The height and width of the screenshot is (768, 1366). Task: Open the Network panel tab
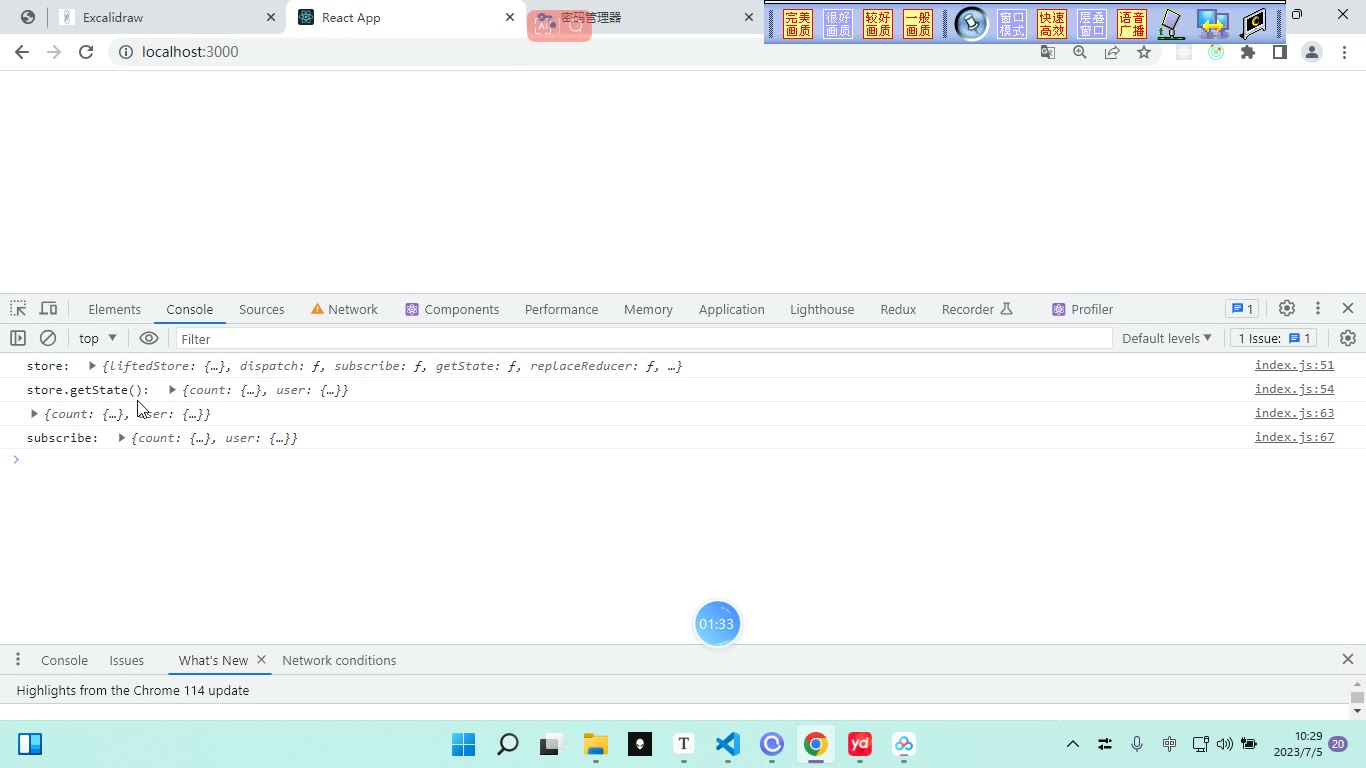click(x=344, y=309)
